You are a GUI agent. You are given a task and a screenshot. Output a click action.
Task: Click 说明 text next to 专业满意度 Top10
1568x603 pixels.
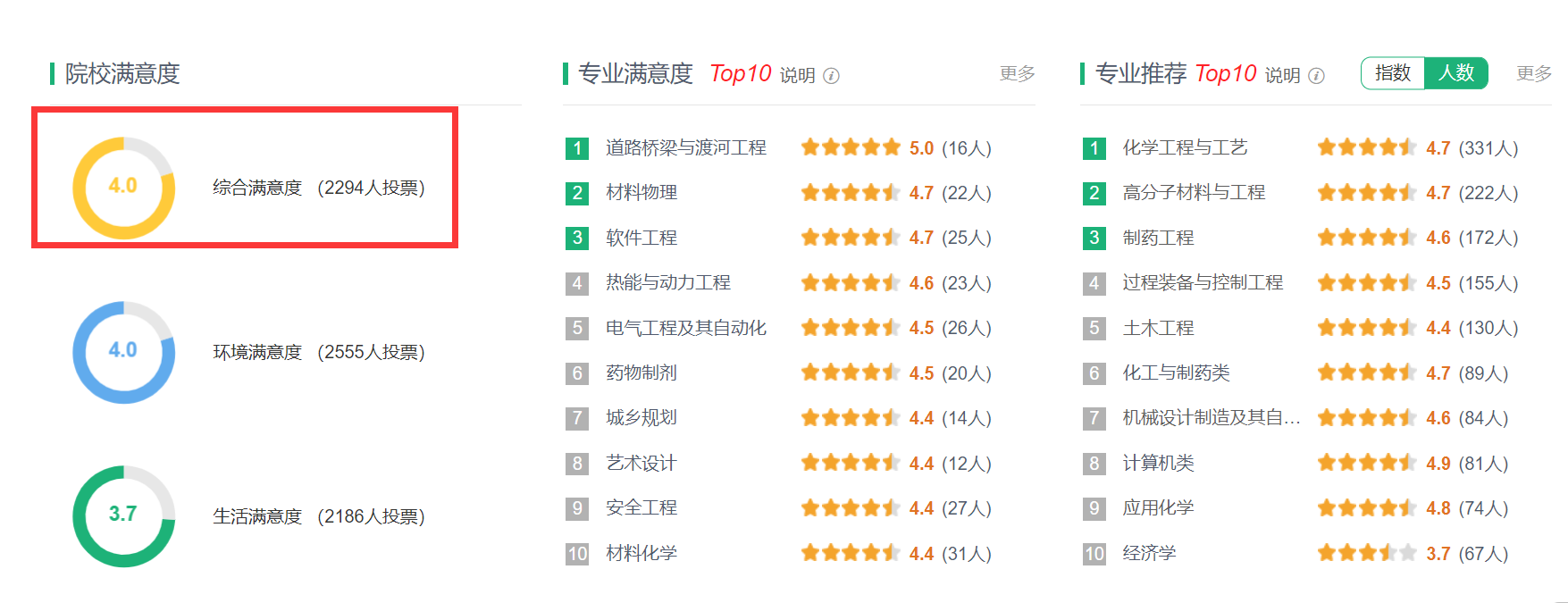(797, 76)
